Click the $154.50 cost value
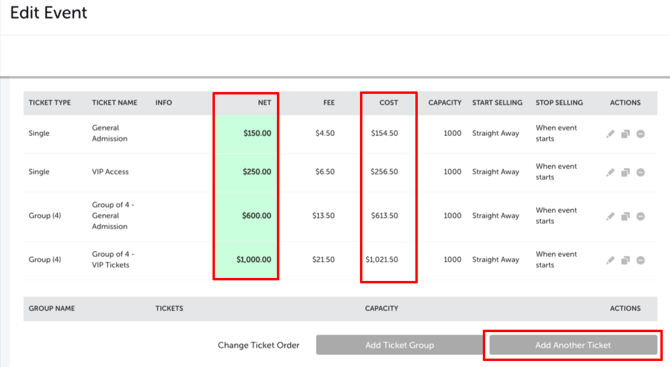This screenshot has height=367, width=670. click(x=384, y=133)
